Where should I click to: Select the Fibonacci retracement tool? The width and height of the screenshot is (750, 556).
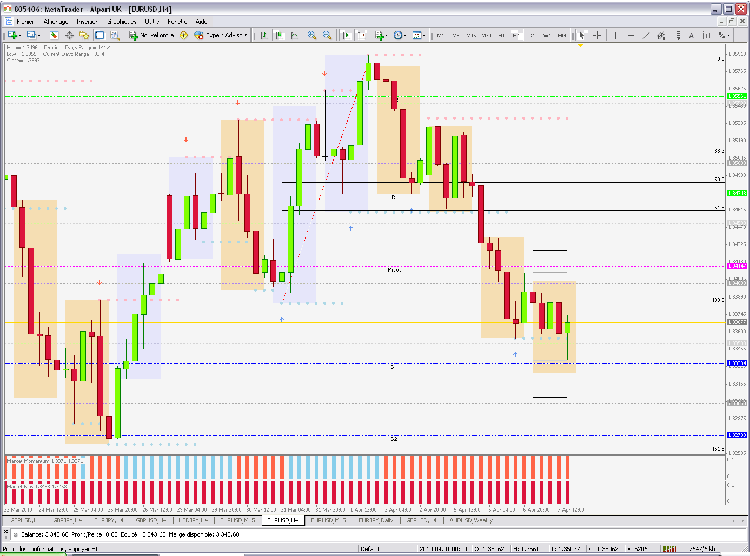point(678,35)
